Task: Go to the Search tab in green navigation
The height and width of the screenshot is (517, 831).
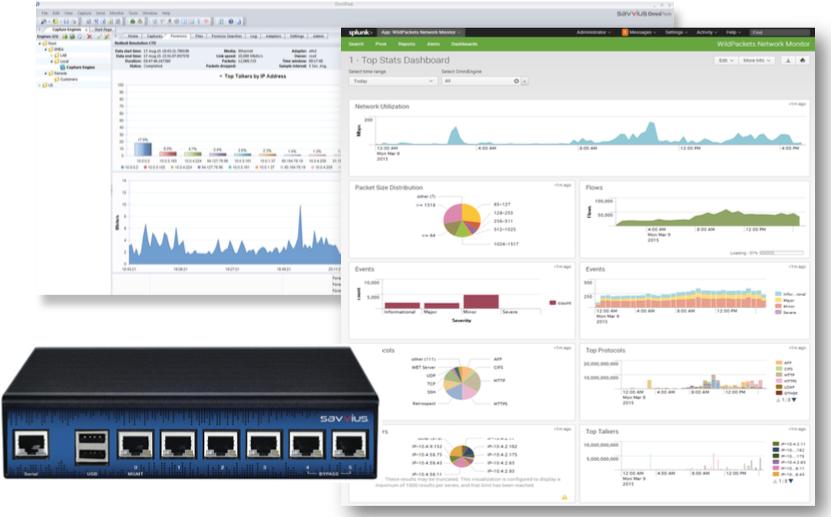Action: pos(356,44)
